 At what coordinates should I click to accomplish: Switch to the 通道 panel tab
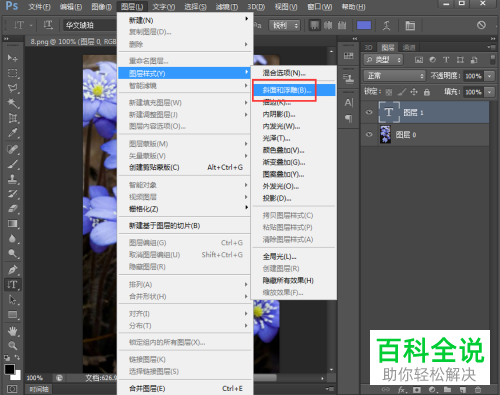tap(409, 47)
